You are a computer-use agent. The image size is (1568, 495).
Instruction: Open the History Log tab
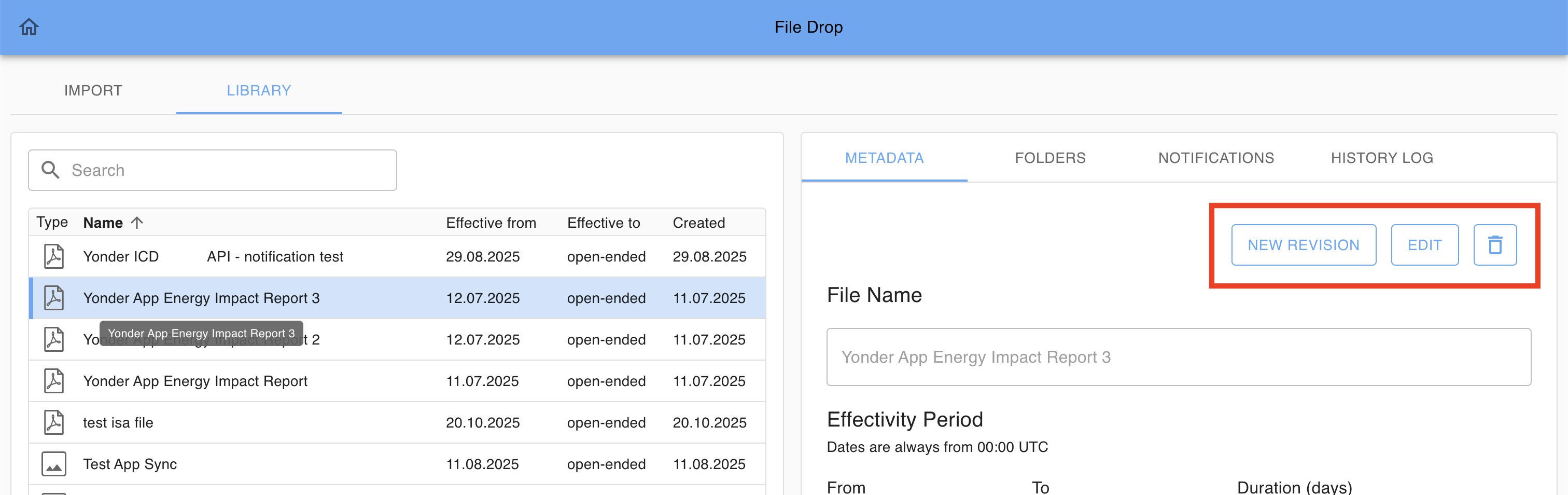pyautogui.click(x=1382, y=158)
